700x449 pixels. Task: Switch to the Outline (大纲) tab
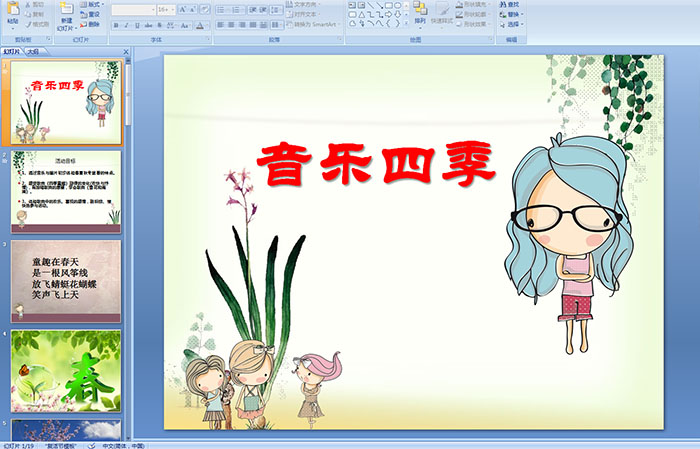33,51
